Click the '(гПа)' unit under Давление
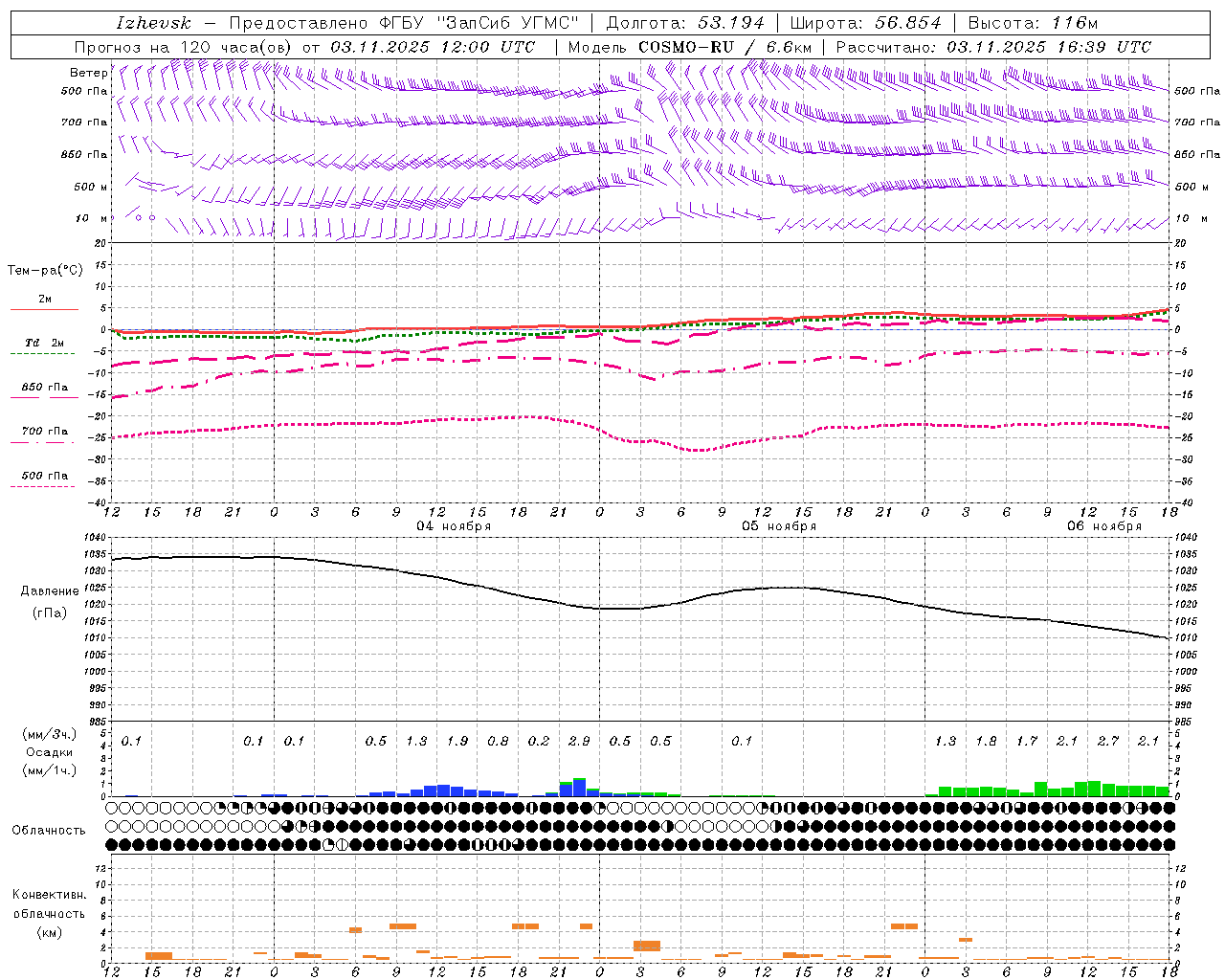1225x980 pixels. pyautogui.click(x=50, y=612)
